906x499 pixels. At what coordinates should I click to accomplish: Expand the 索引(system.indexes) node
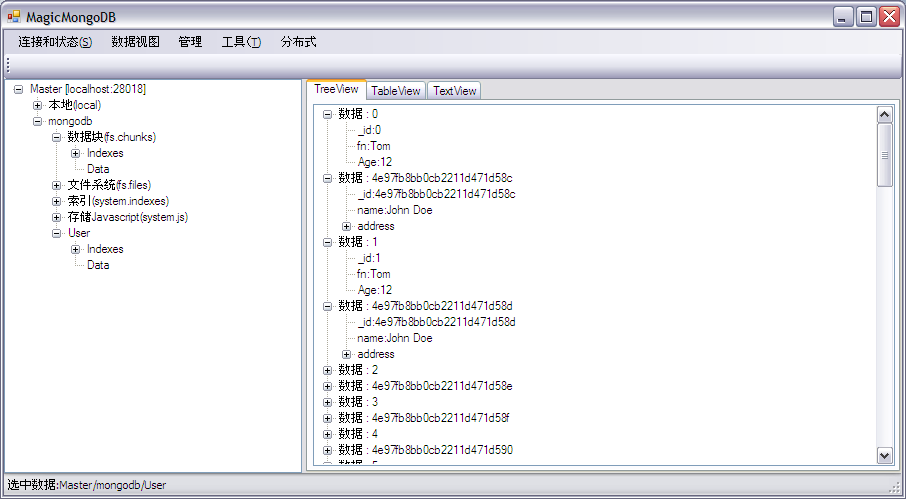pos(56,202)
